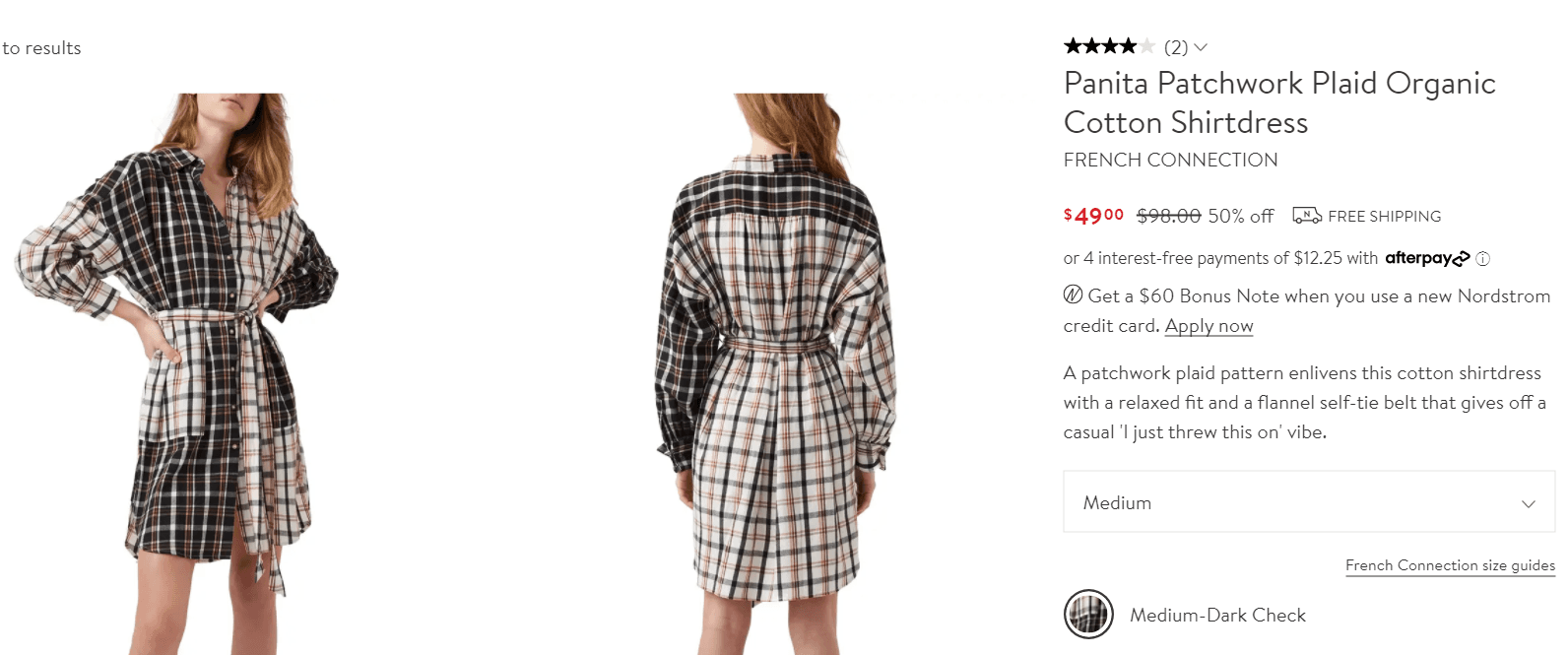Viewport: 1568px width, 655px height.
Task: Click the Medium-Dark Check color label
Action: (1217, 616)
